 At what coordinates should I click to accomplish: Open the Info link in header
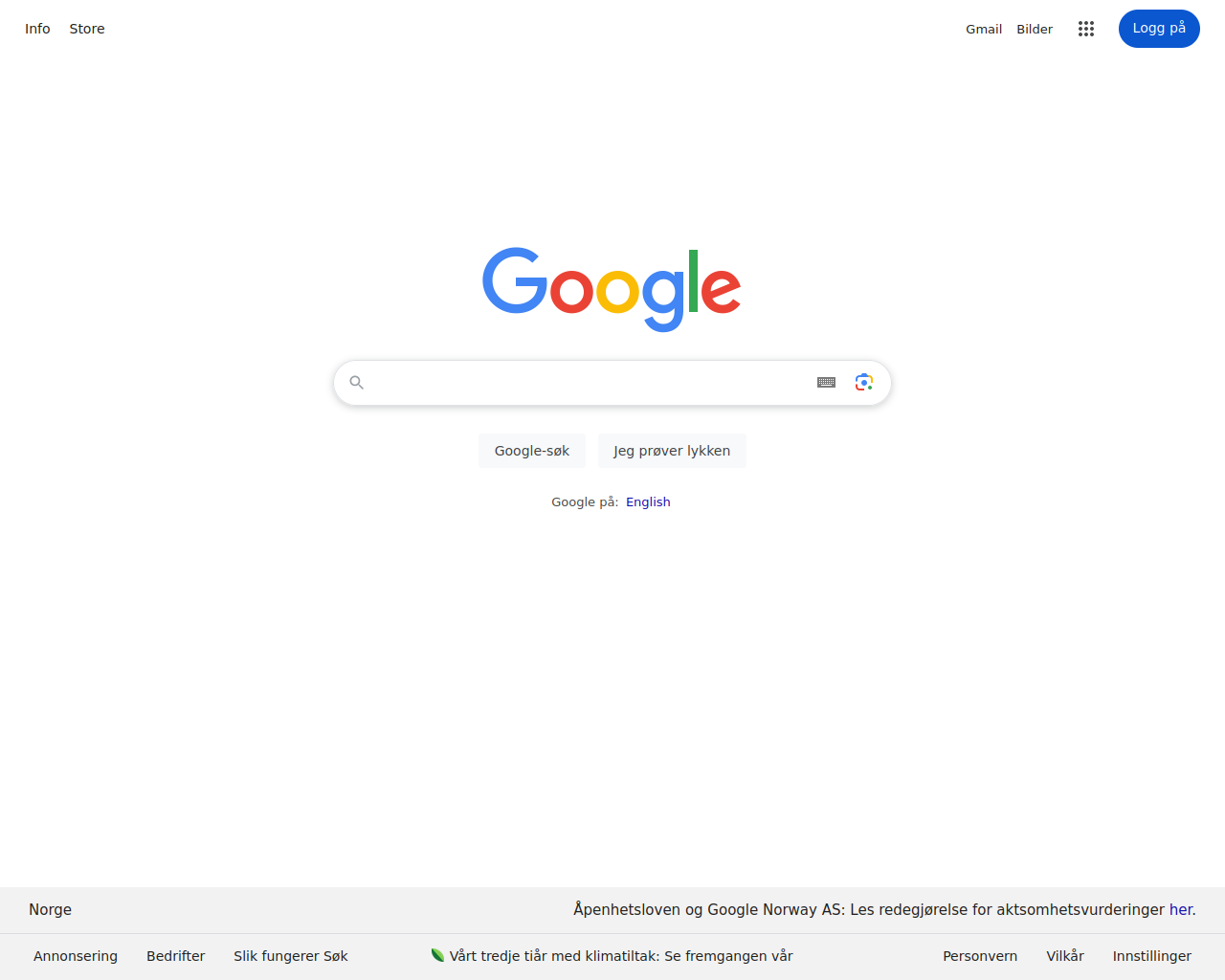pos(37,29)
